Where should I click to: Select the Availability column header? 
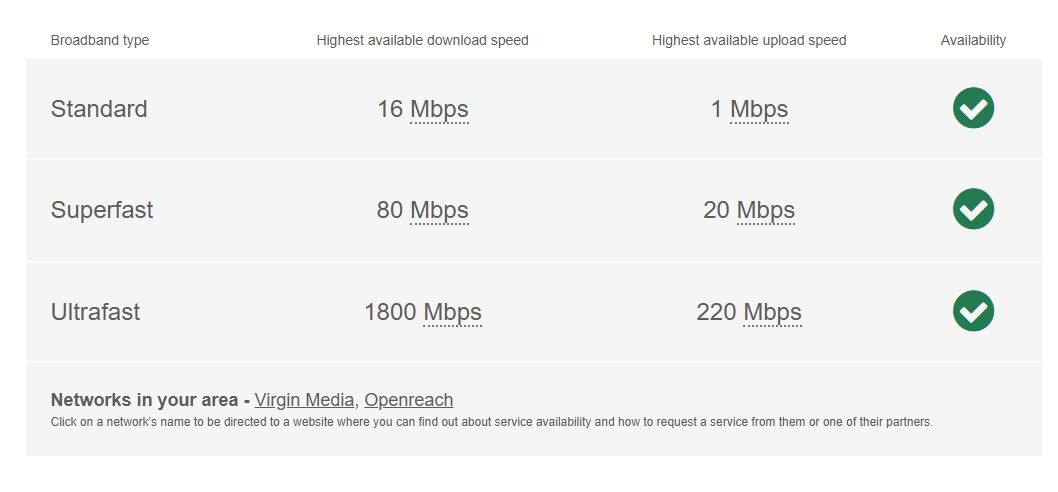(x=973, y=40)
